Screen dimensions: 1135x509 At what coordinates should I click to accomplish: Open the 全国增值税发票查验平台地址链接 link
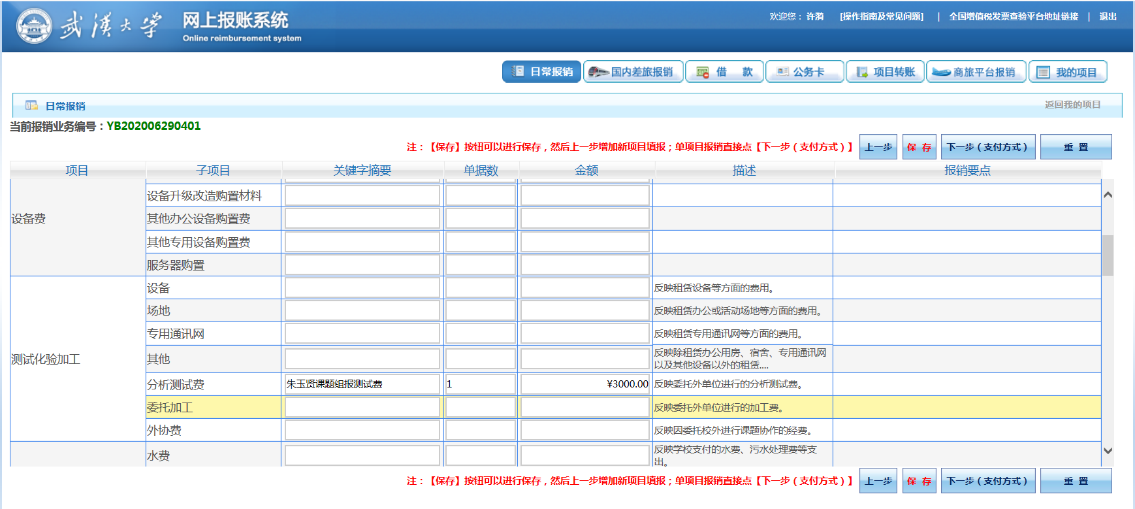click(1013, 17)
